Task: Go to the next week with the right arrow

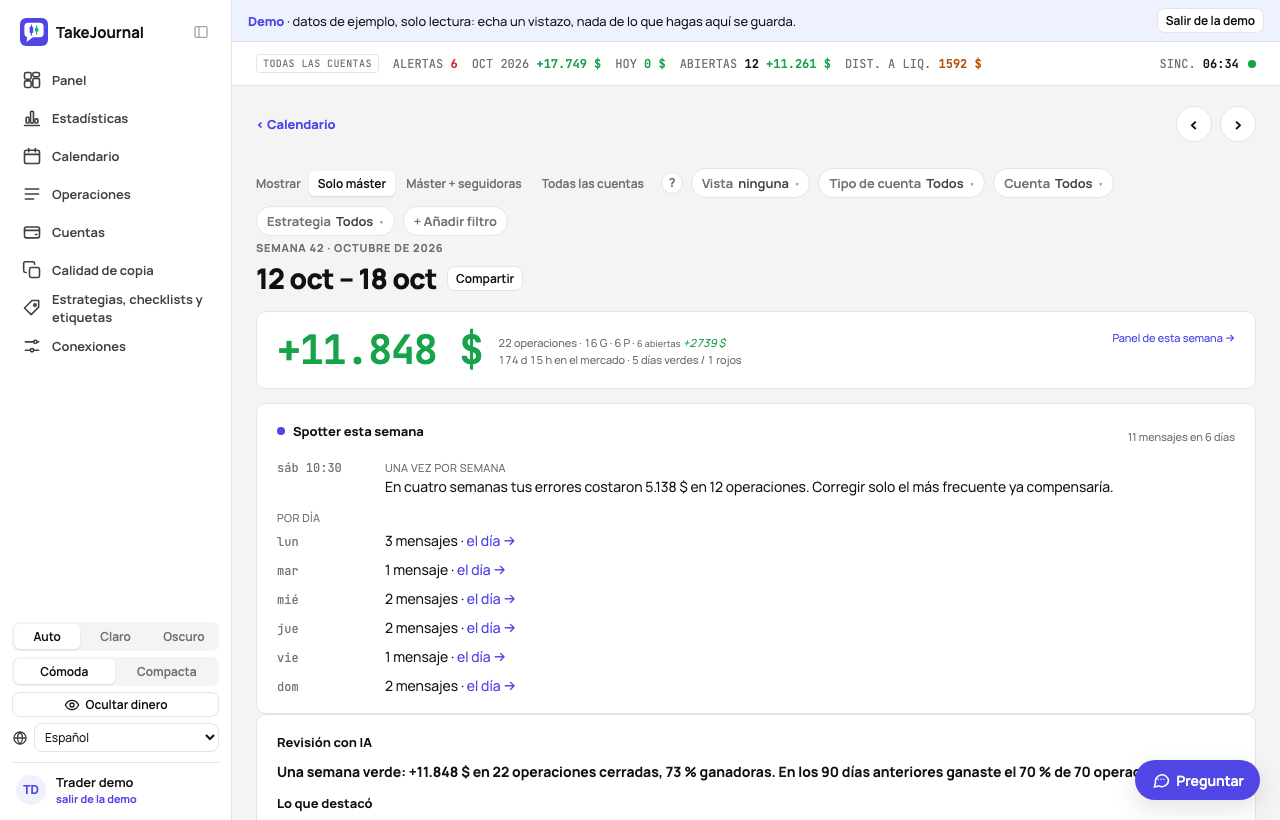Action: click(1238, 124)
